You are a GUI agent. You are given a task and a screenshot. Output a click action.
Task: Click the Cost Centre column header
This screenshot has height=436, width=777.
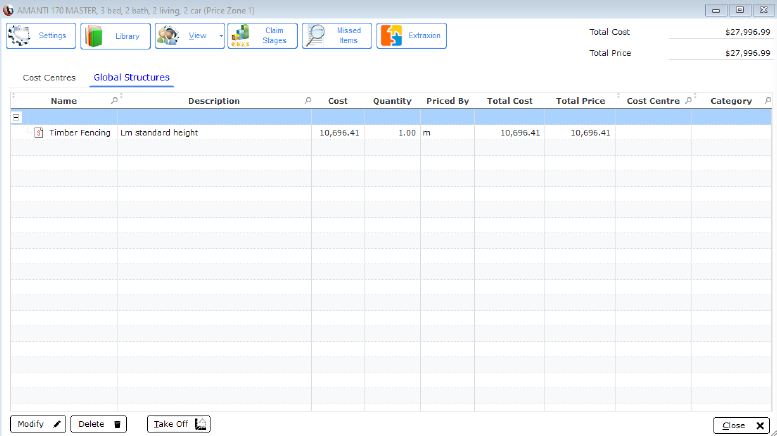click(x=653, y=101)
